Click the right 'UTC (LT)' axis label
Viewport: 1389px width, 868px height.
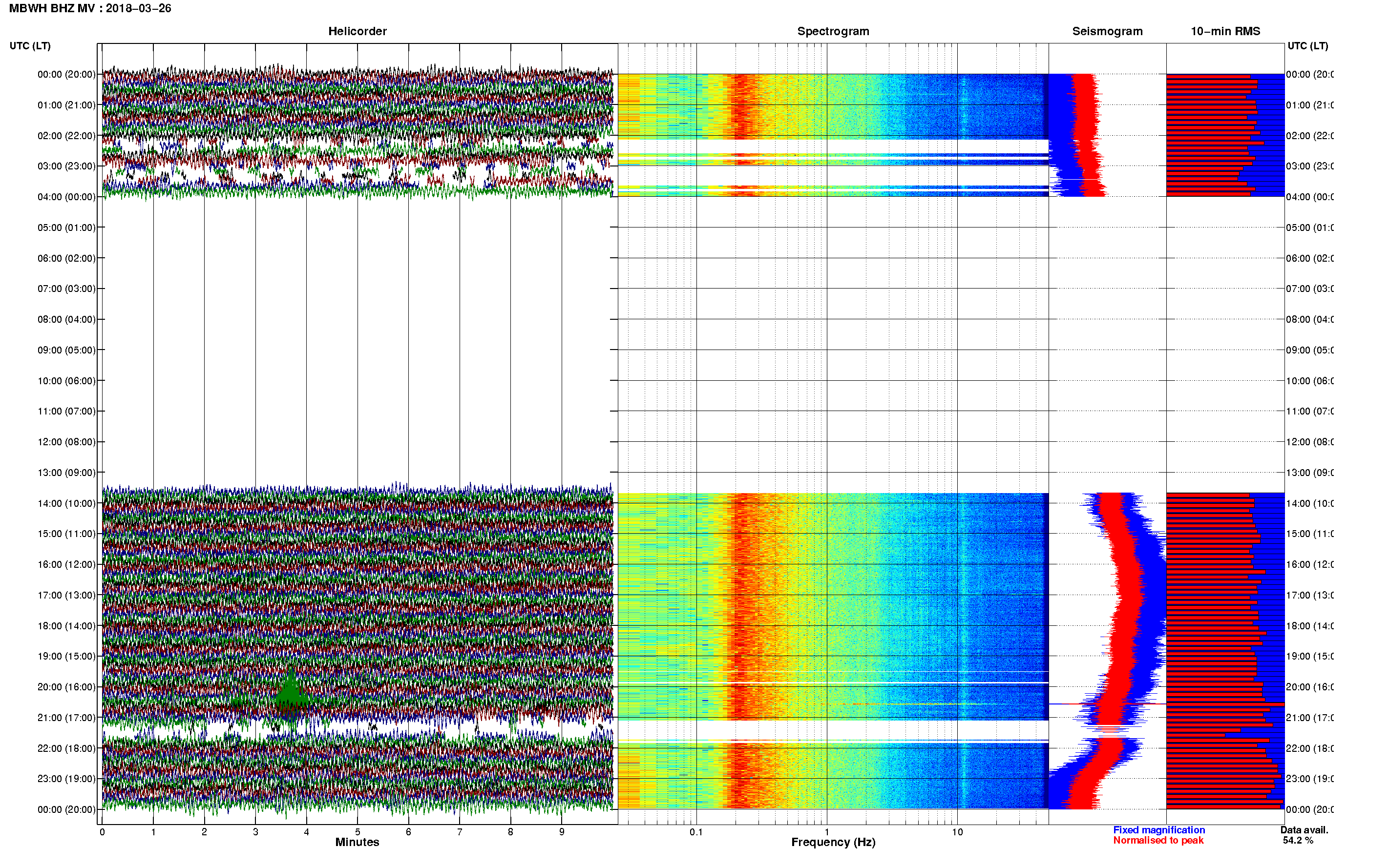[1307, 46]
